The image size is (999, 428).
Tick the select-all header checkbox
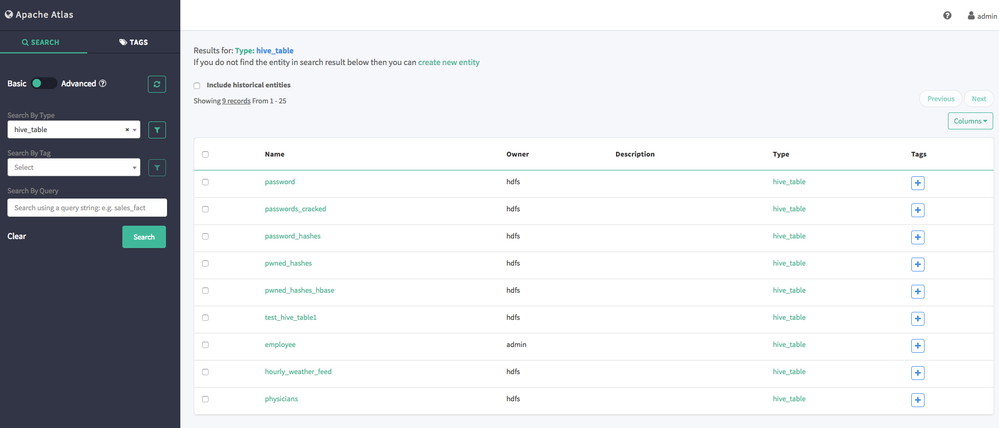[205, 154]
